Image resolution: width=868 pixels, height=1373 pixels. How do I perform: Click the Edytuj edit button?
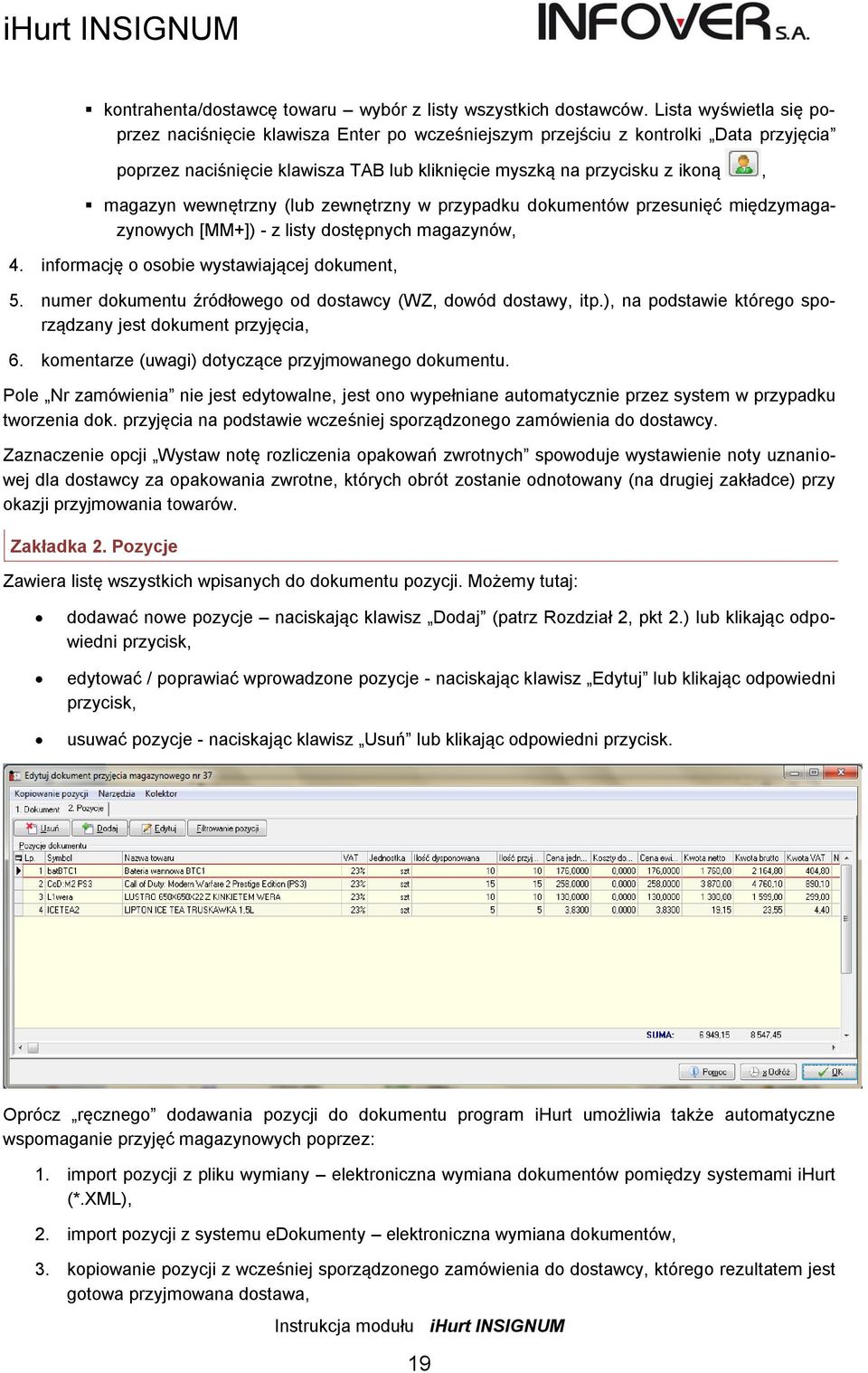click(156, 828)
